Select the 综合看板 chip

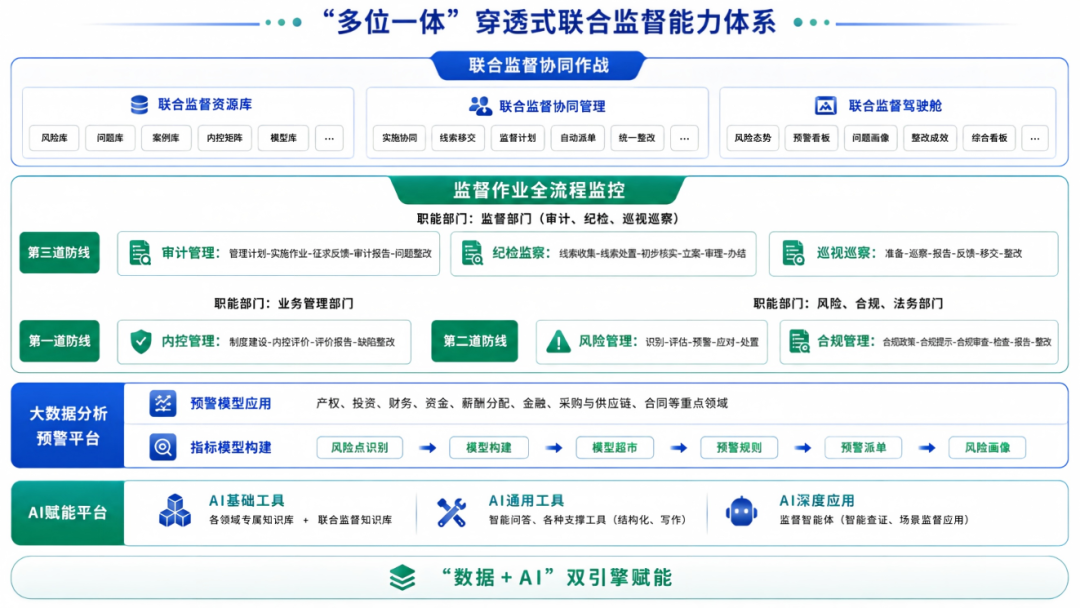click(989, 138)
